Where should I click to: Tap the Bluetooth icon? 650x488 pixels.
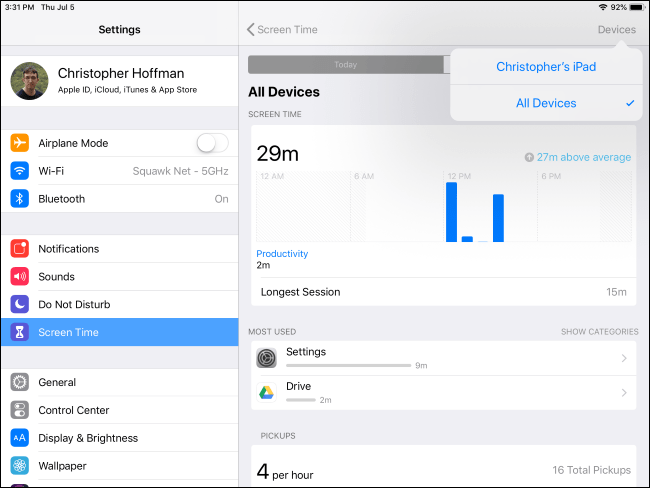tap(20, 199)
